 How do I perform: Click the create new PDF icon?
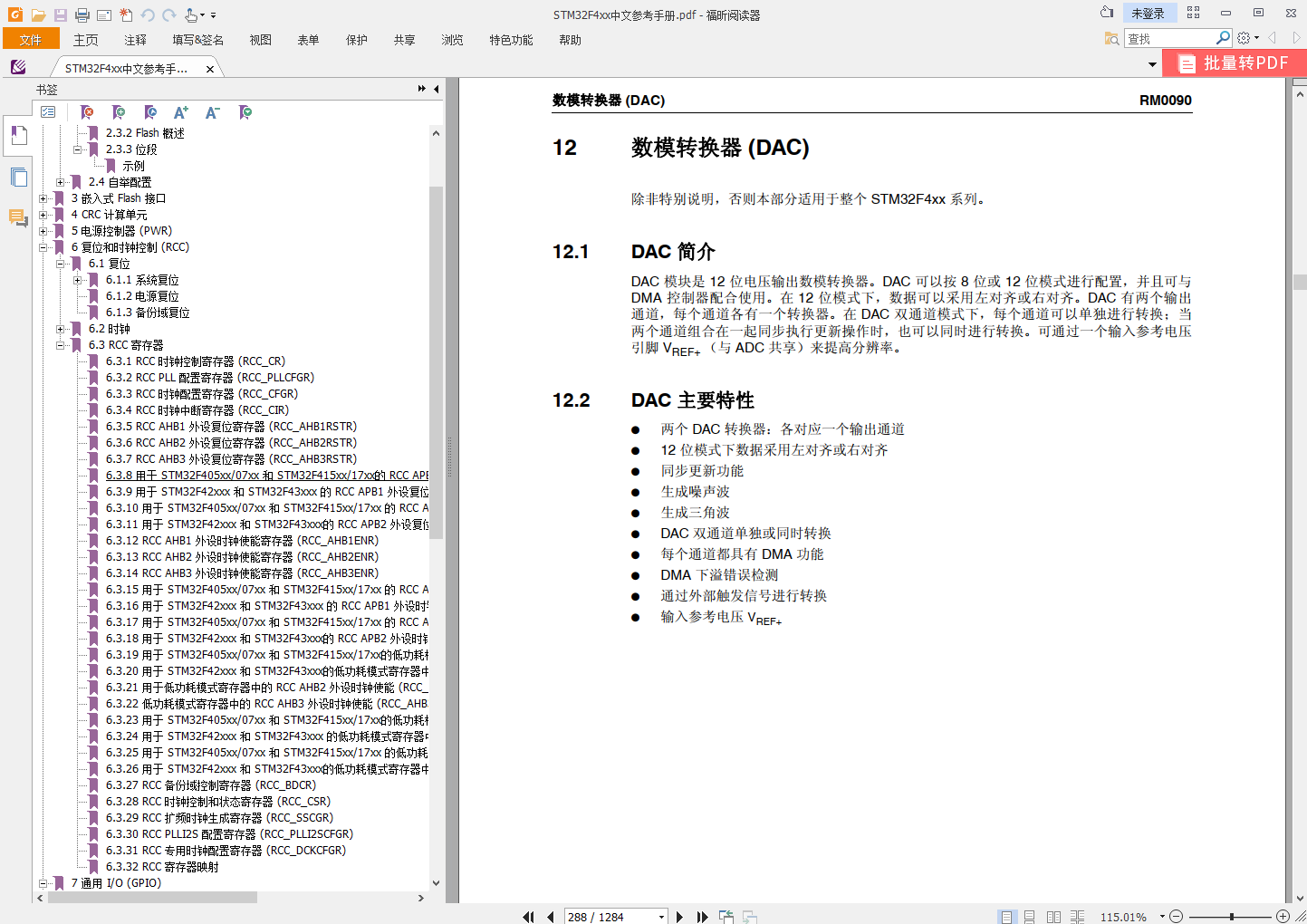pyautogui.click(x=126, y=14)
